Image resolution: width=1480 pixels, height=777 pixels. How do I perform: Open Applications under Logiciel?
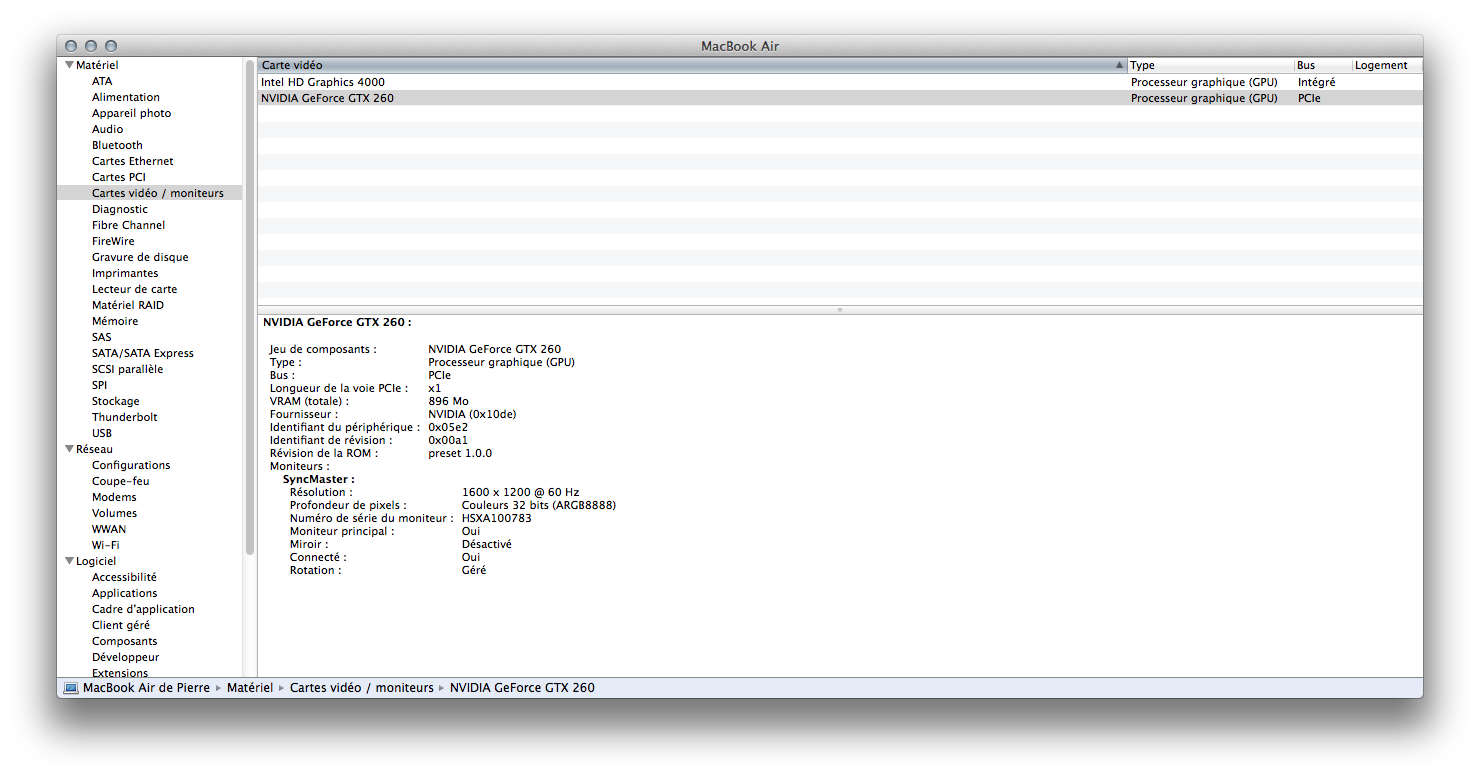point(124,593)
